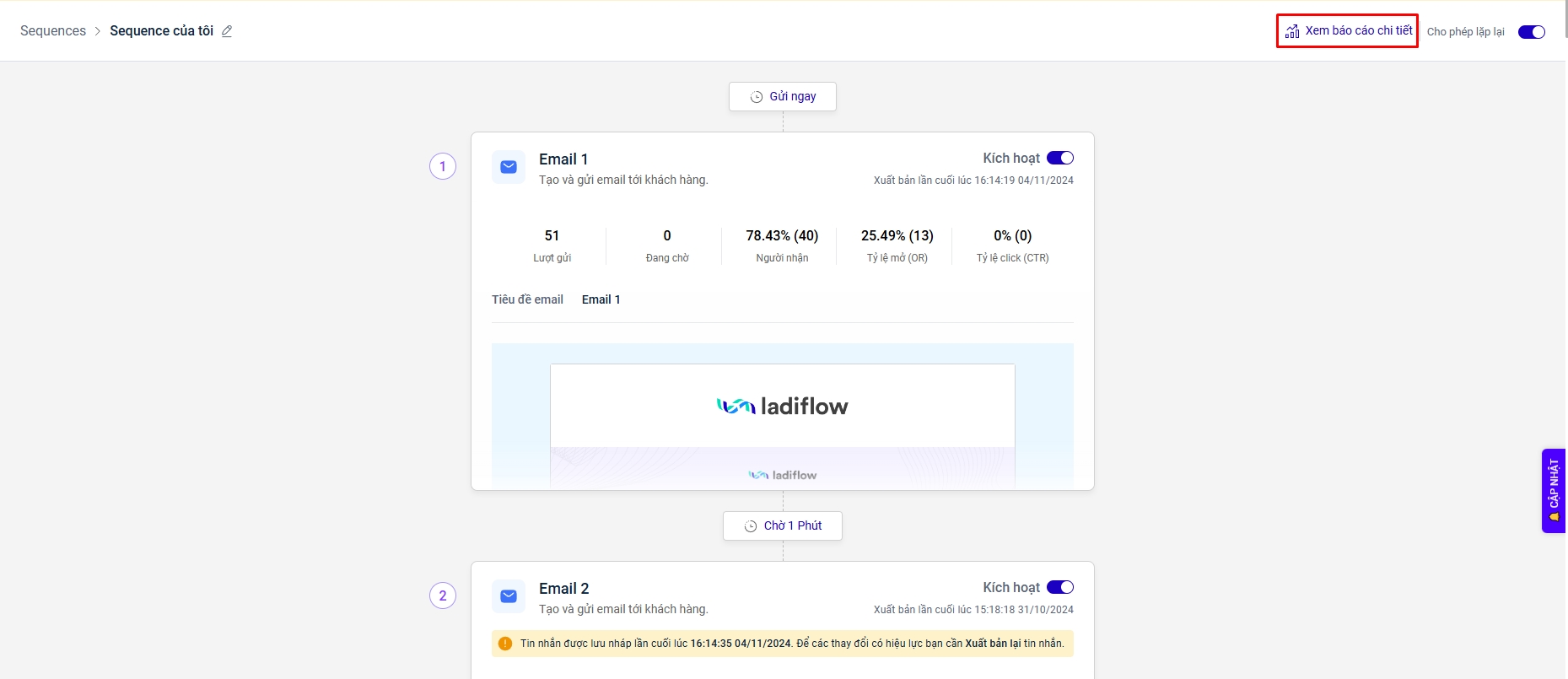Click the Email 1 ladiflow preview thumbnail
Viewport: 1568px width, 679px height.
pyautogui.click(x=782, y=416)
